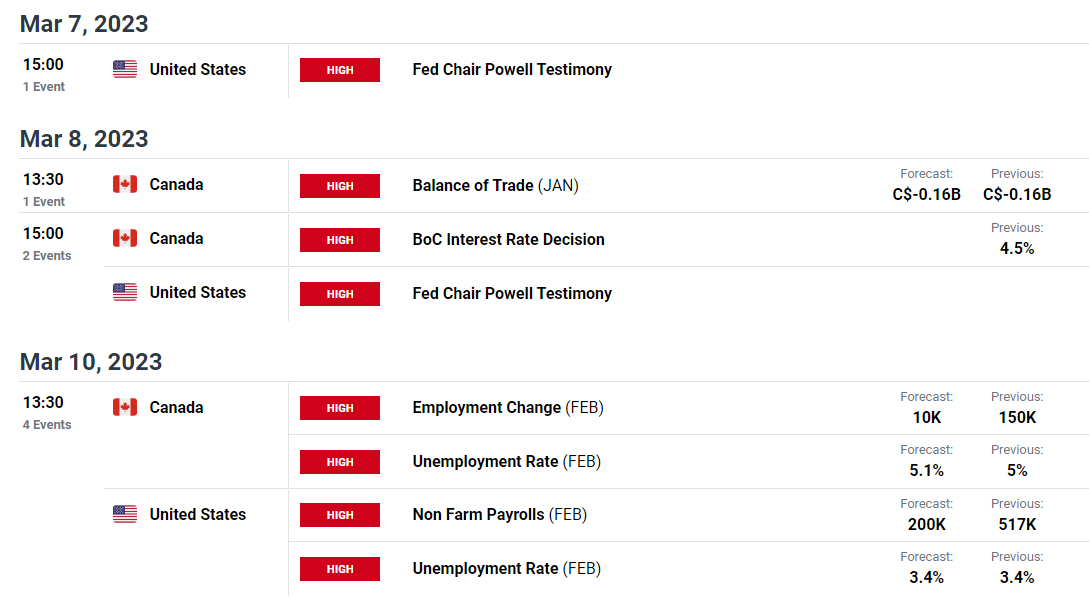Open the BoC Interest Rate Decision event
This screenshot has height=602, width=1089.
pyautogui.click(x=508, y=240)
